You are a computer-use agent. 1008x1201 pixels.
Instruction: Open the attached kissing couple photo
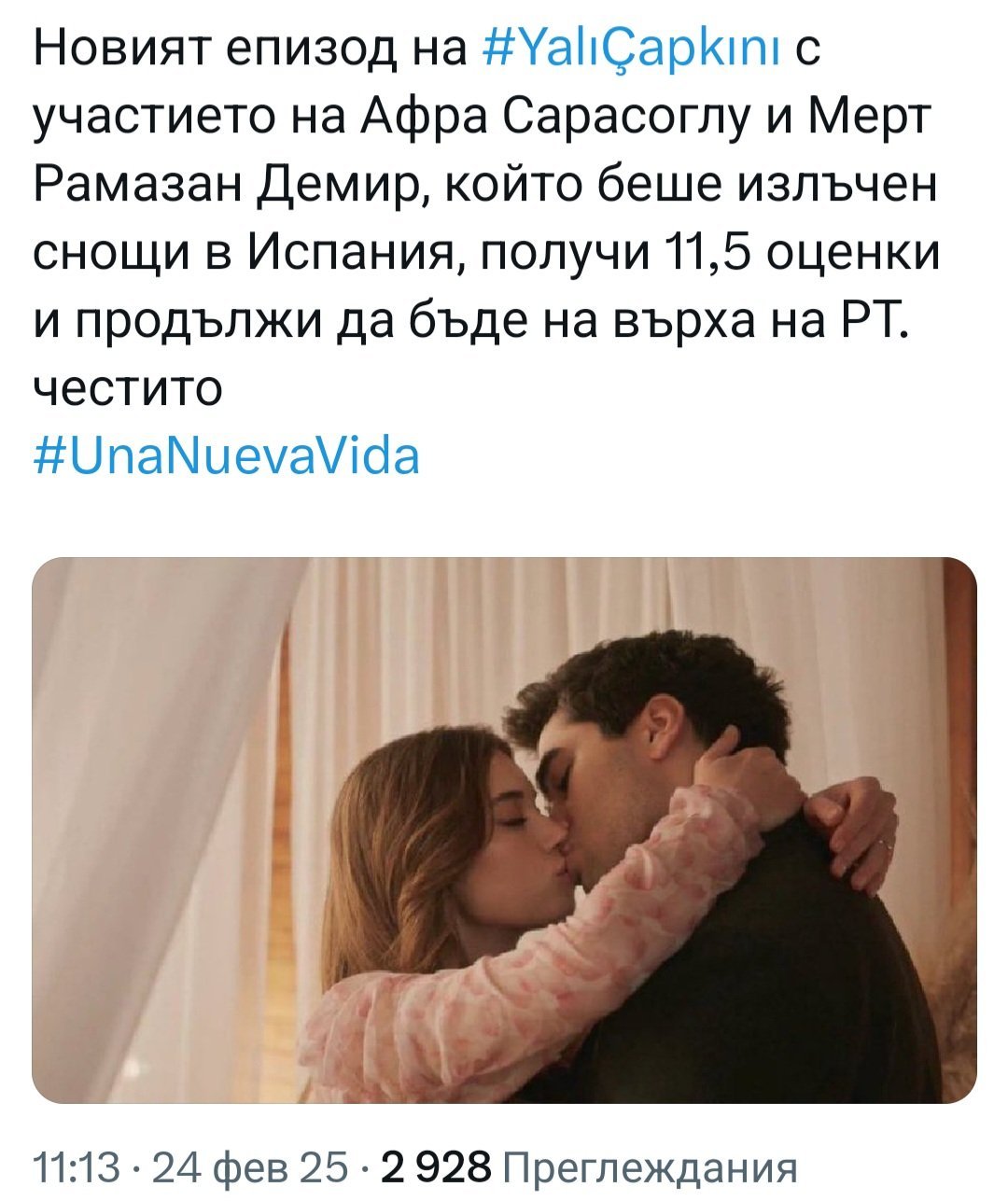(504, 830)
